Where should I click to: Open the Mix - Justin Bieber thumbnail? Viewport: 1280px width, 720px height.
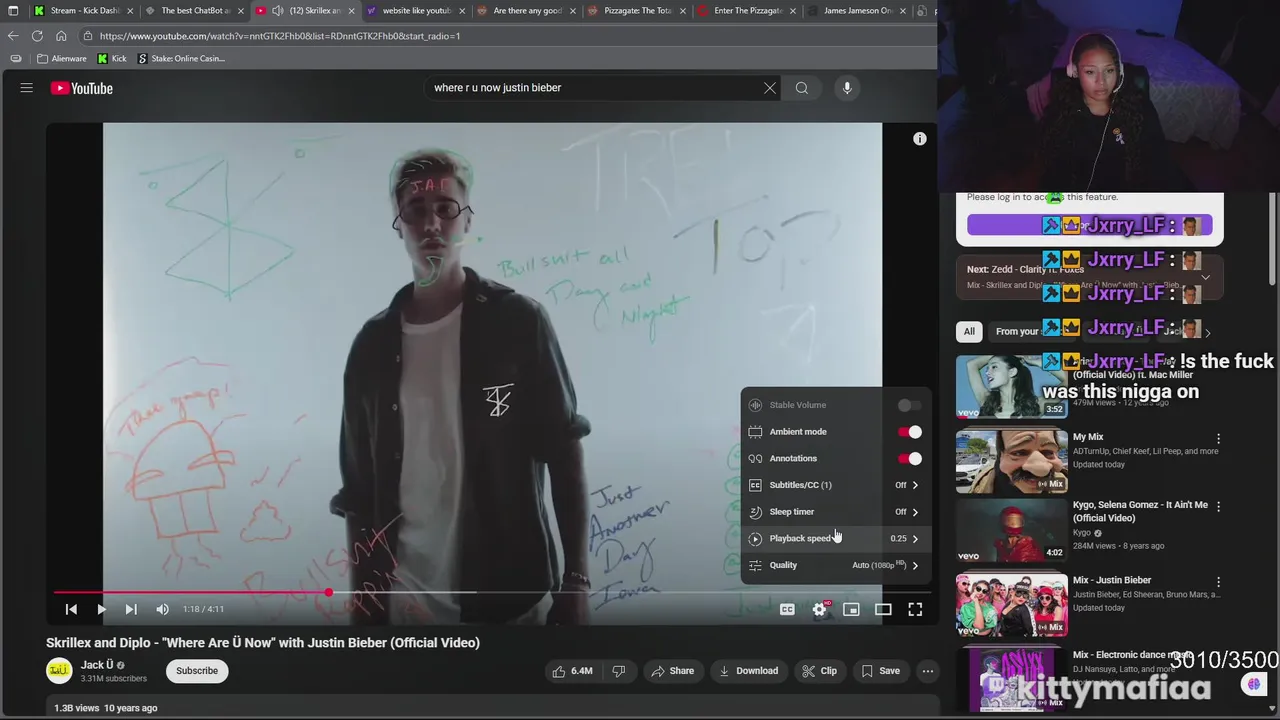point(1011,605)
